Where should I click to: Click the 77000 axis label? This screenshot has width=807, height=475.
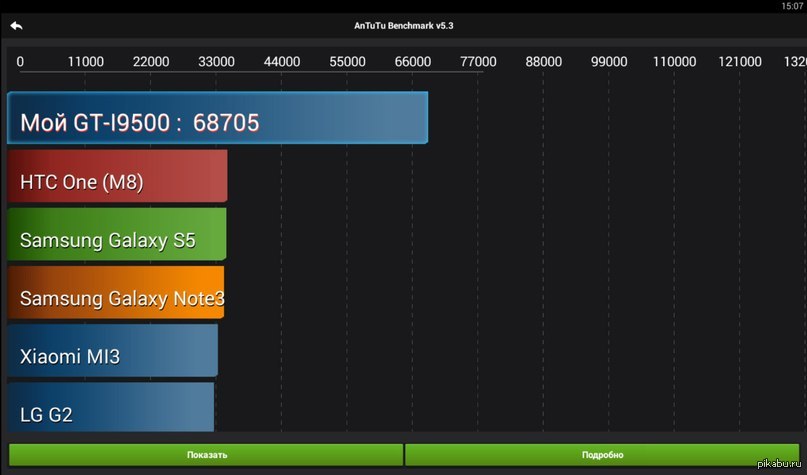(x=478, y=62)
